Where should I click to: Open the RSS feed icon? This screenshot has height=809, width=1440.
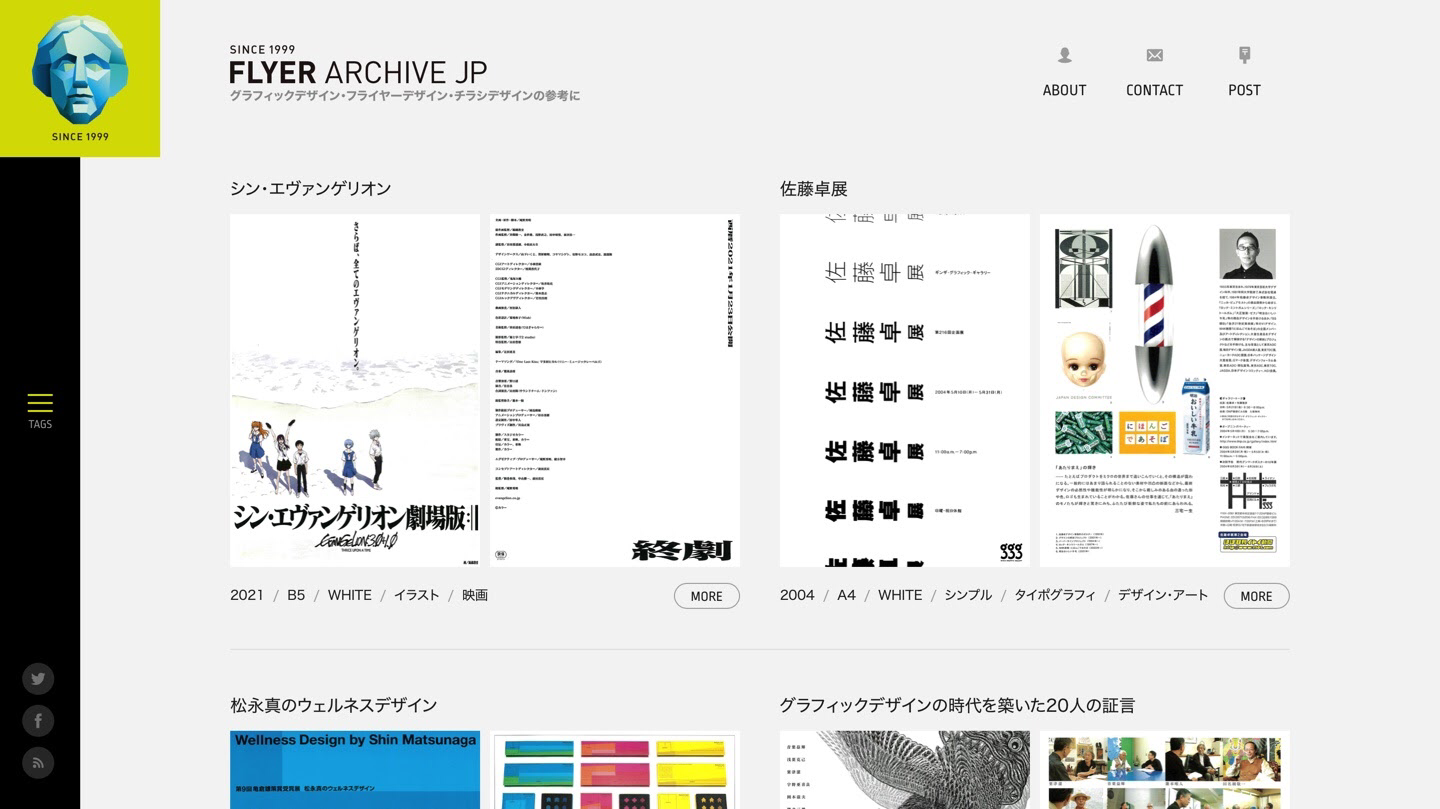(x=38, y=763)
